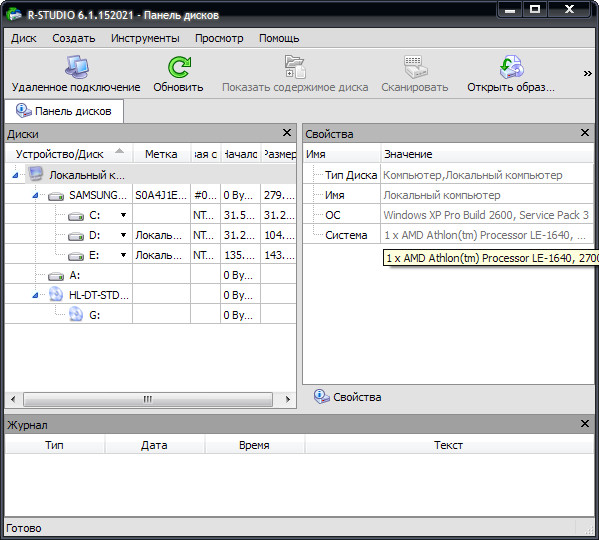
Task: Click the drive icon for C:
Action: coord(76,216)
